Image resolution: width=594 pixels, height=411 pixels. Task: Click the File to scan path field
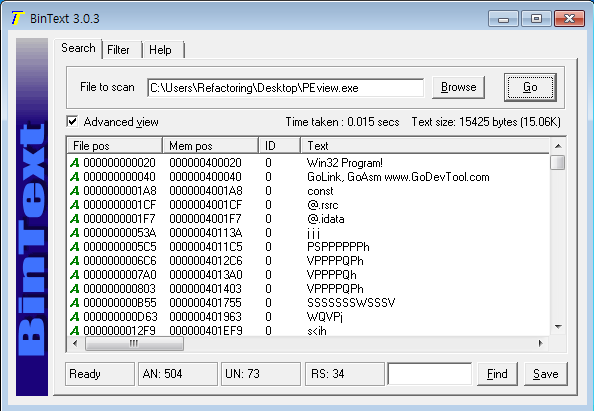coord(286,88)
